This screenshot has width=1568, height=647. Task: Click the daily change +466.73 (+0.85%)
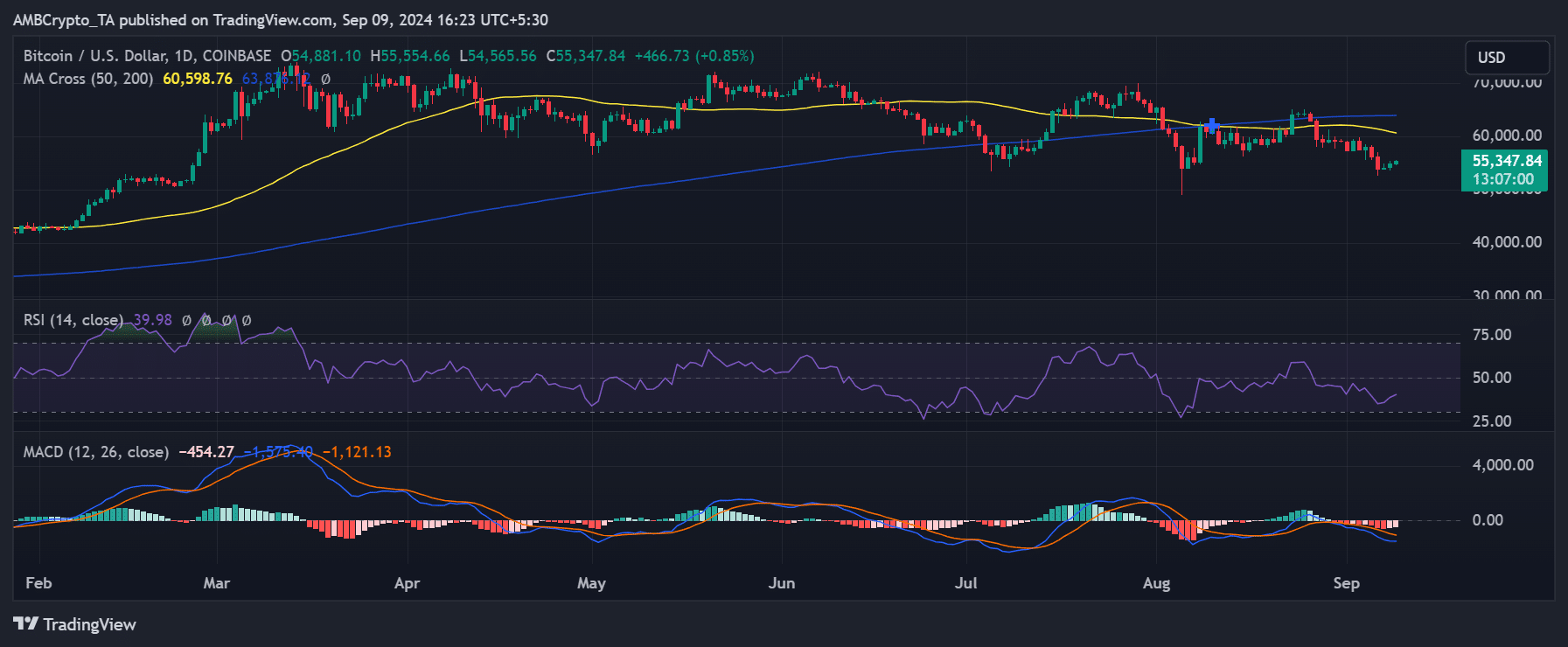[694, 56]
